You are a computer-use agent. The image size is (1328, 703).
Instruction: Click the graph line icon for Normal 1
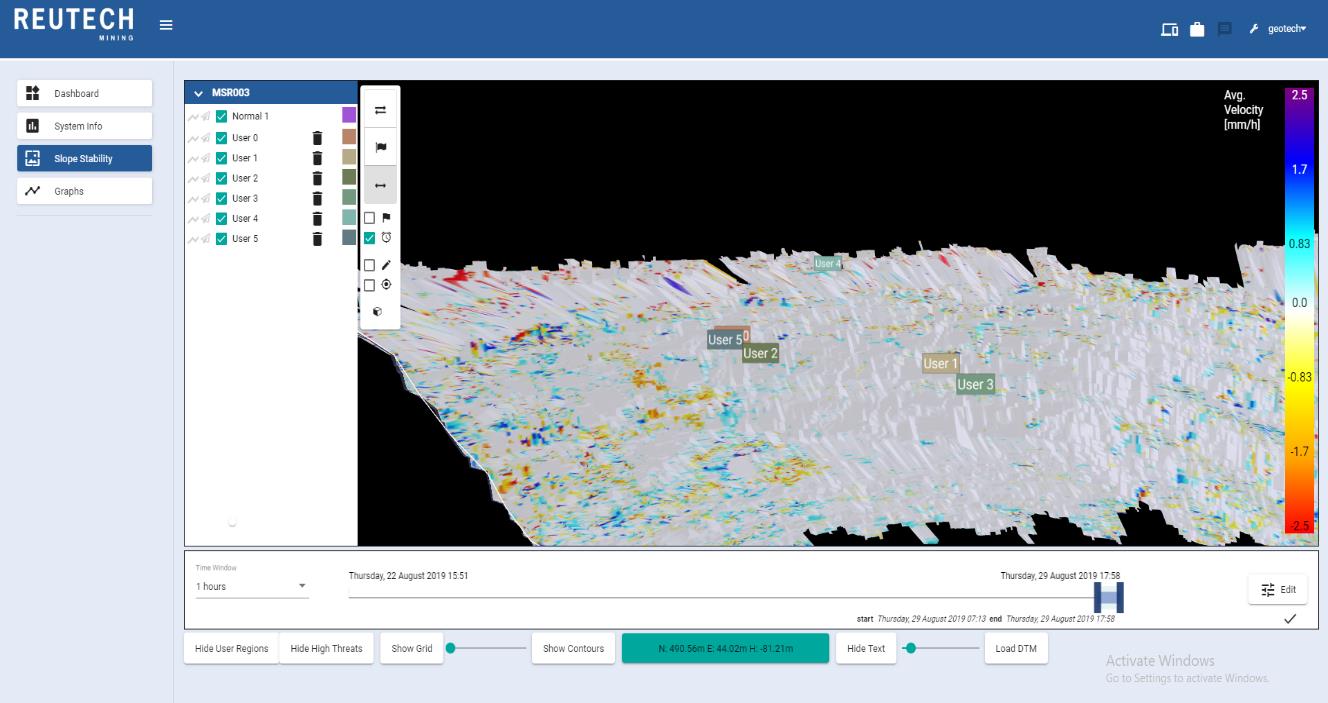[193, 117]
